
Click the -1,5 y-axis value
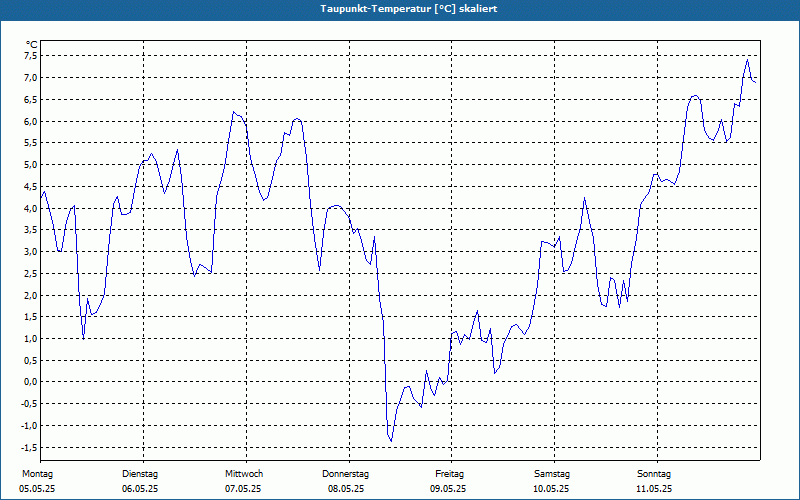coord(29,447)
